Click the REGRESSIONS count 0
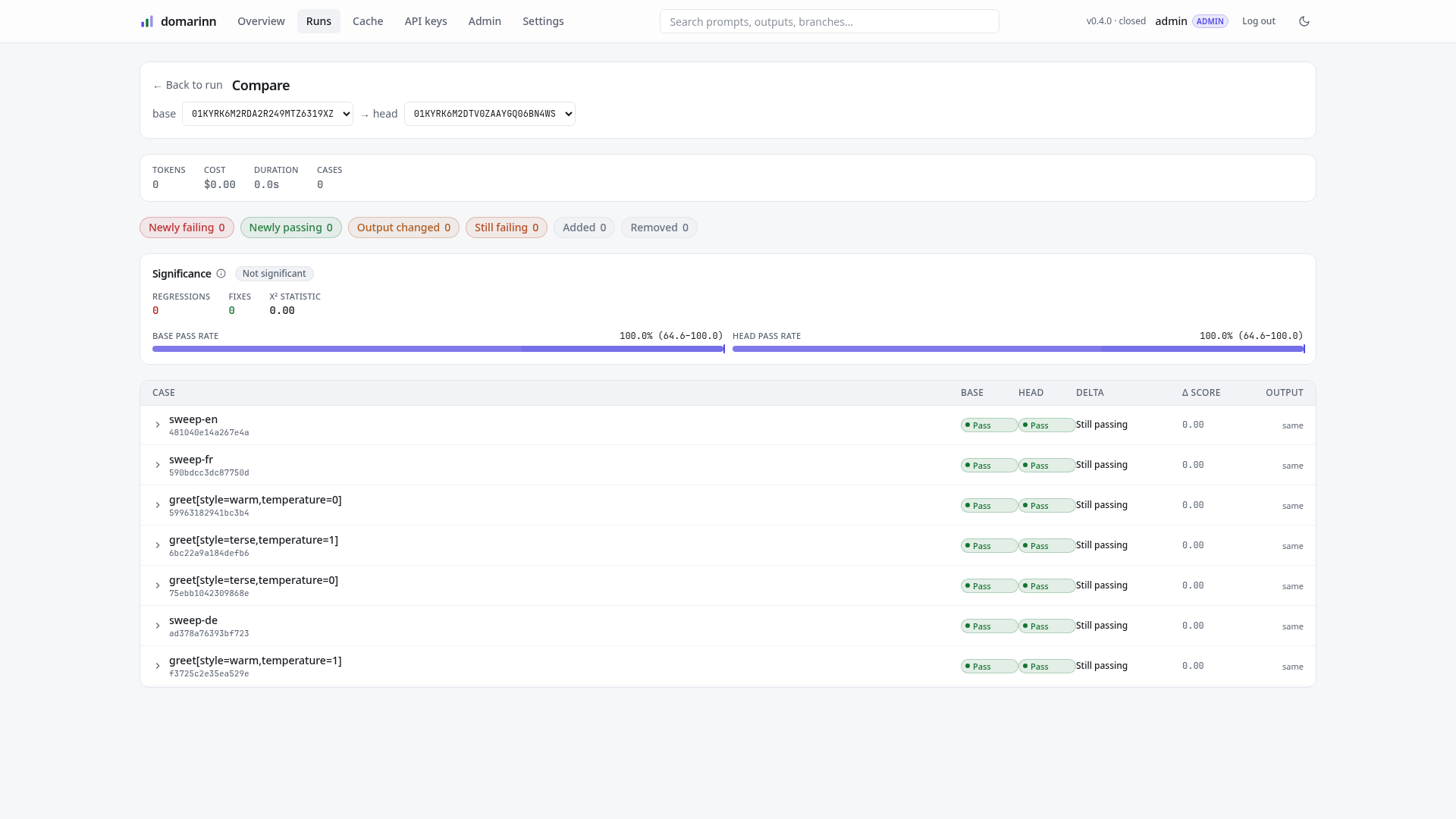Image resolution: width=1456 pixels, height=819 pixels. tap(155, 311)
